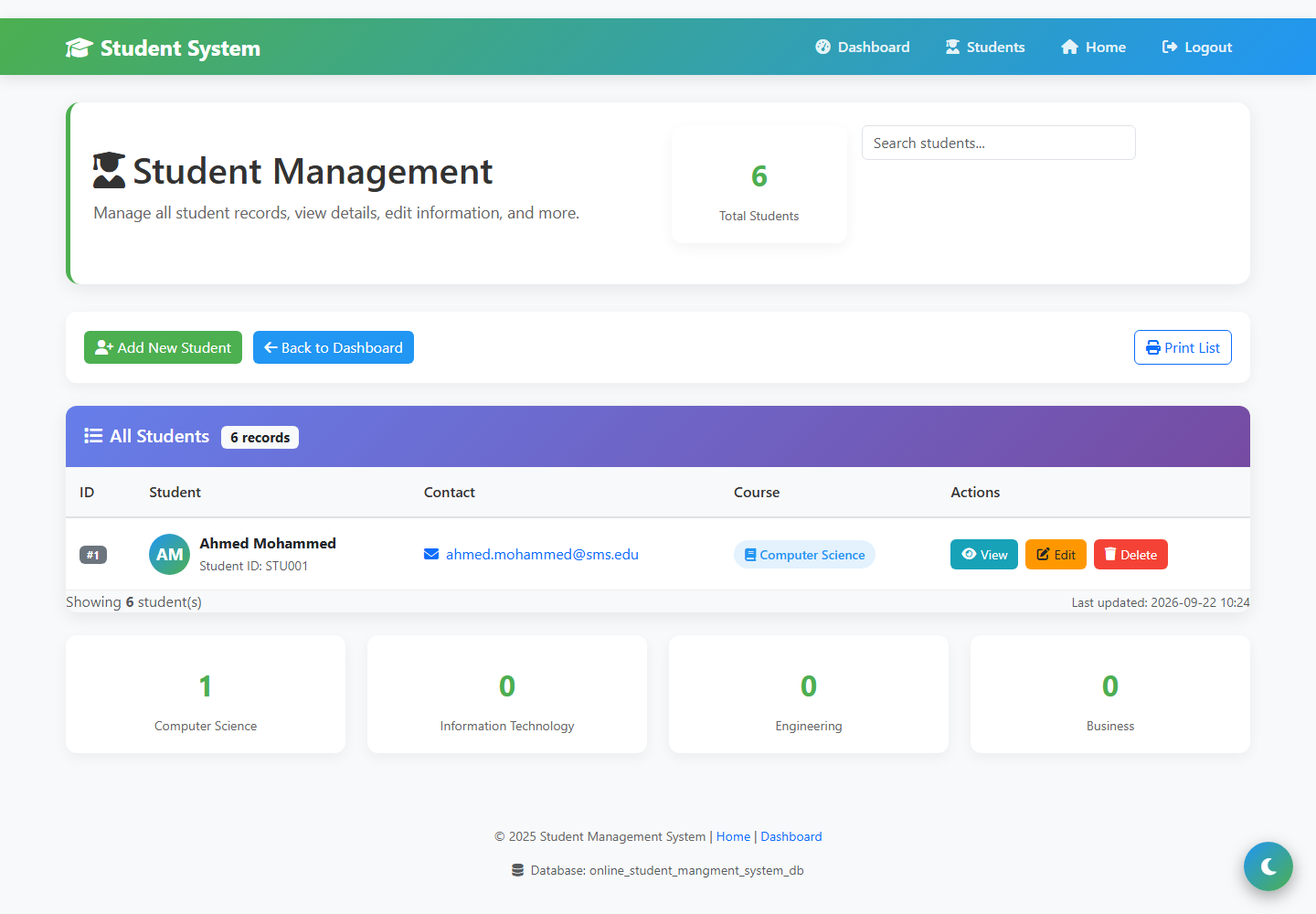Click Add New Student button
The image size is (1316, 914).
point(163,347)
